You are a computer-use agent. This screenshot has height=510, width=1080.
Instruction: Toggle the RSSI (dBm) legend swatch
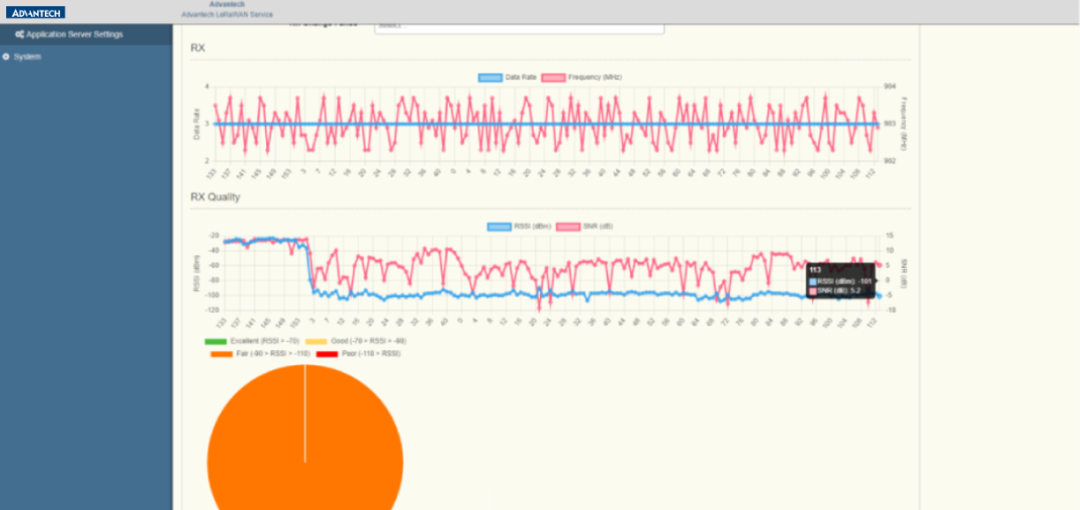click(499, 226)
